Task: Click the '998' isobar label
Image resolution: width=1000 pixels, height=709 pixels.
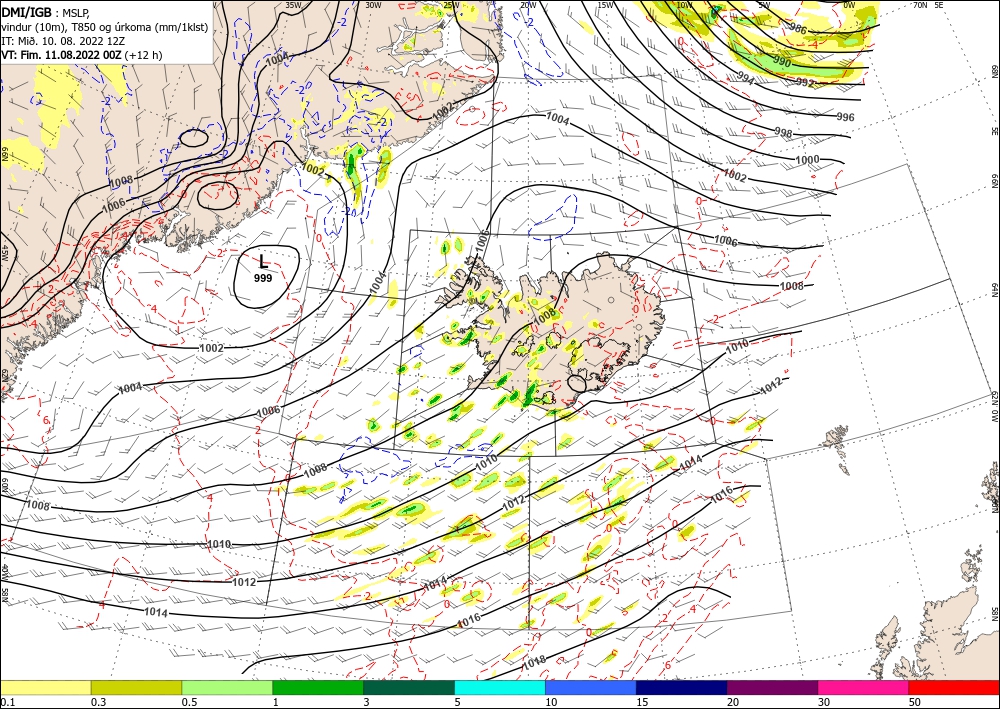Action: pos(783,133)
